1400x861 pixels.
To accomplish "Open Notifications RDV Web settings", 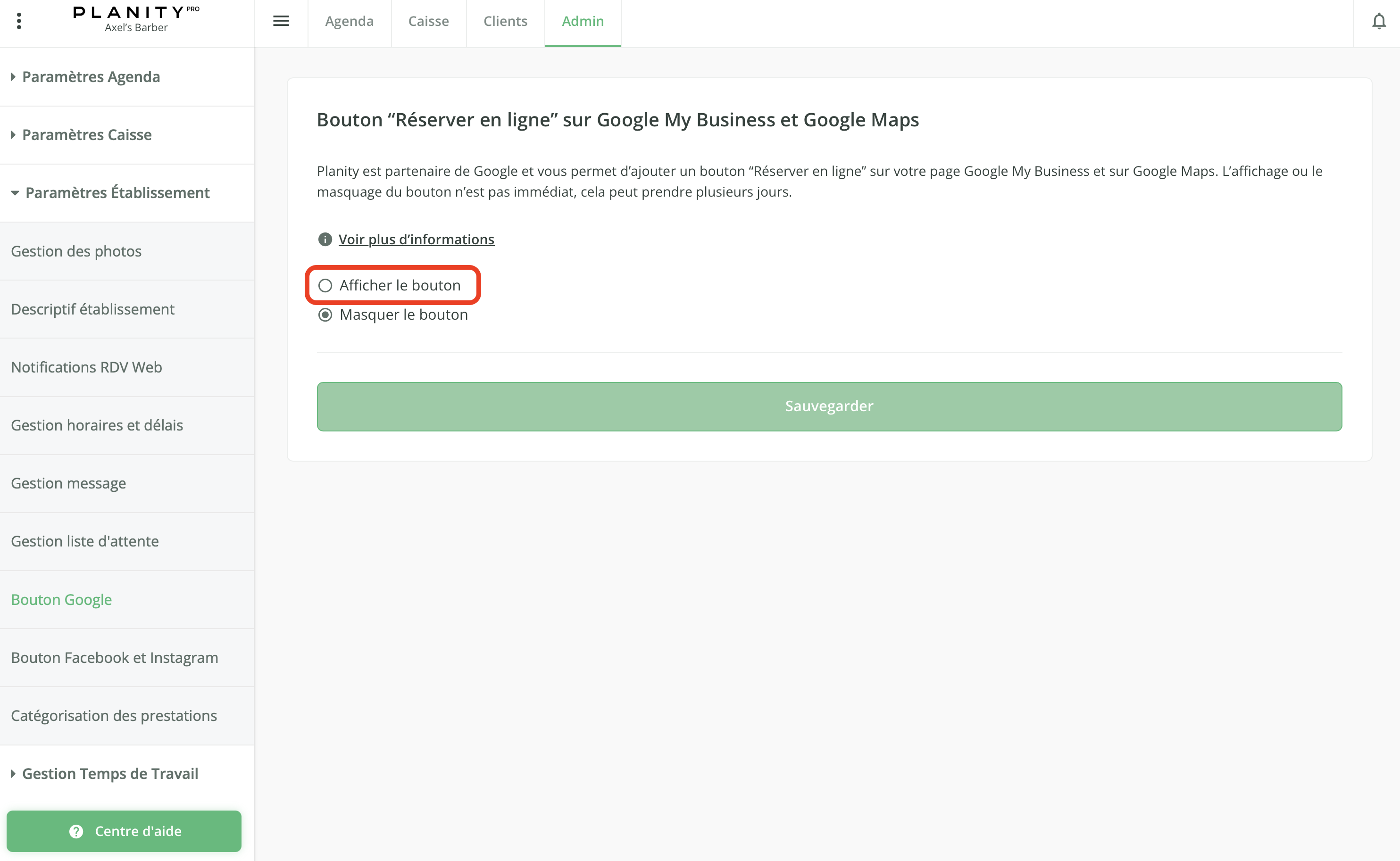I will tap(87, 367).
